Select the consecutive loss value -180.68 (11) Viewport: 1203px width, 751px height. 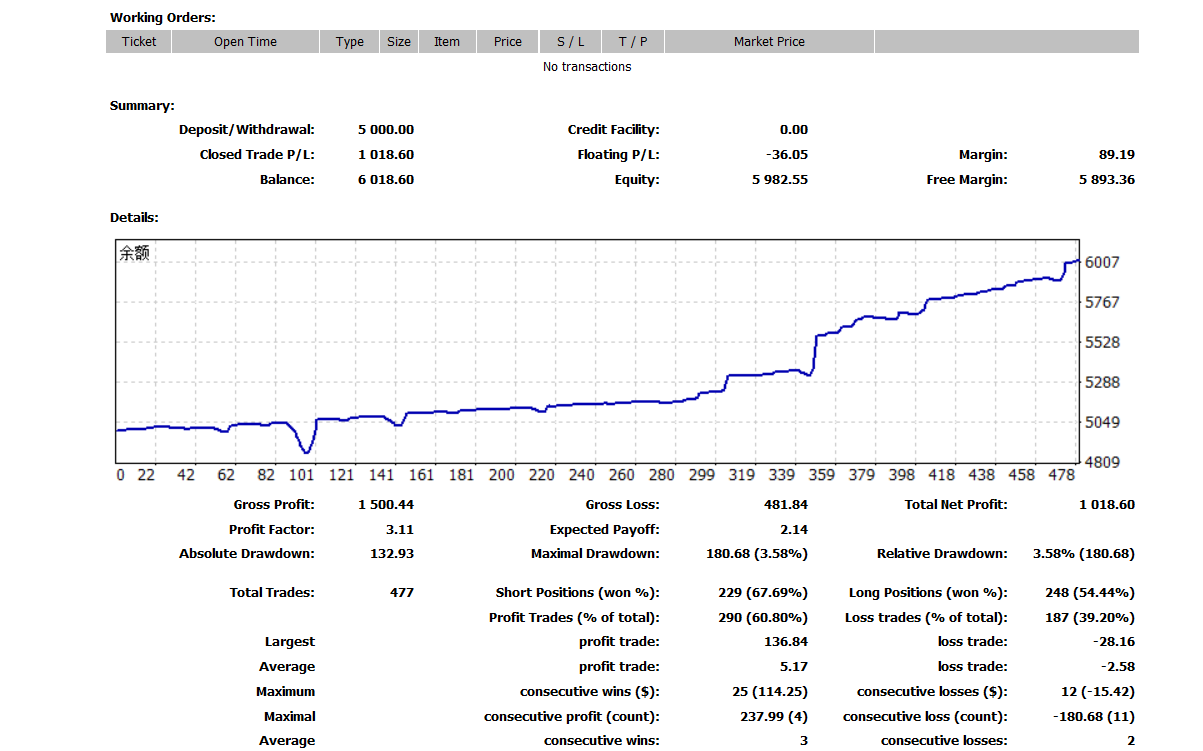[1094, 716]
